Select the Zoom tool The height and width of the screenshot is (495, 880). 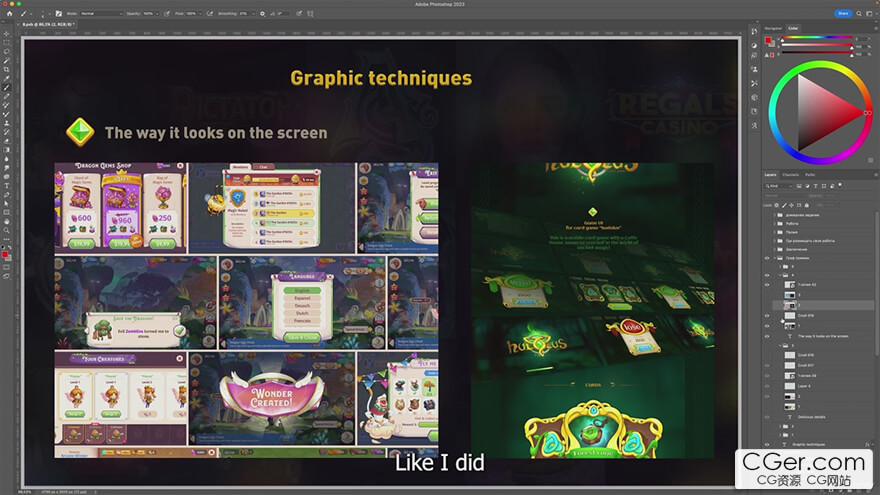(7, 230)
